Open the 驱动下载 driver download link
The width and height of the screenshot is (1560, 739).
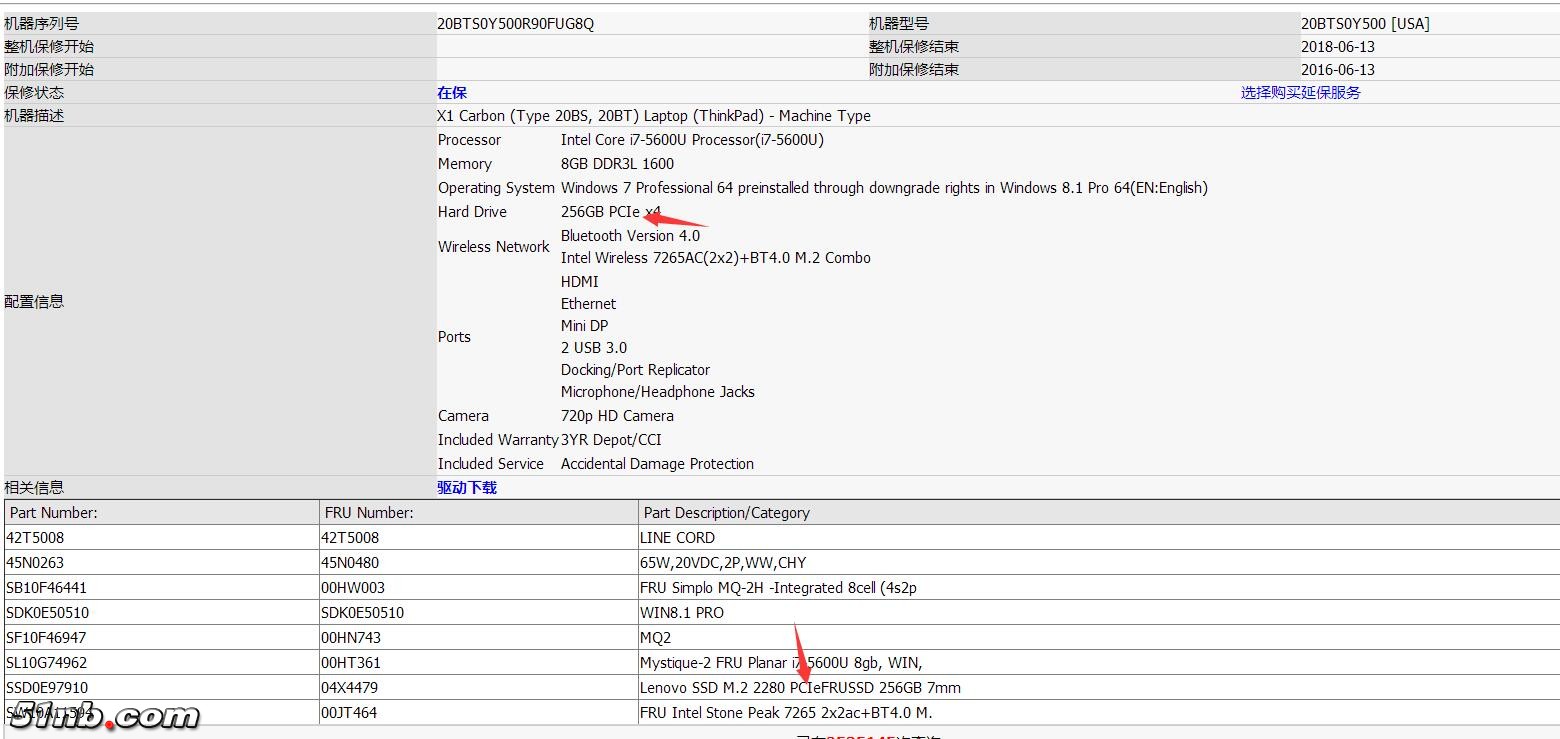(467, 488)
